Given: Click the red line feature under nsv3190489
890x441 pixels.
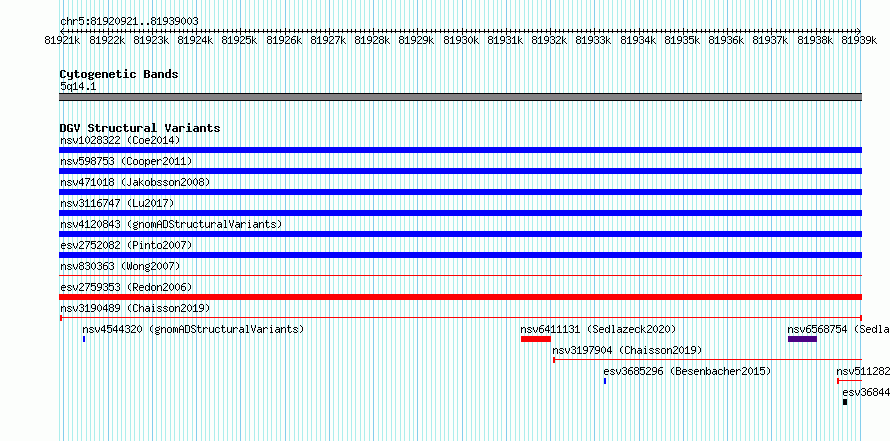Looking at the screenshot, I should tap(460, 318).
